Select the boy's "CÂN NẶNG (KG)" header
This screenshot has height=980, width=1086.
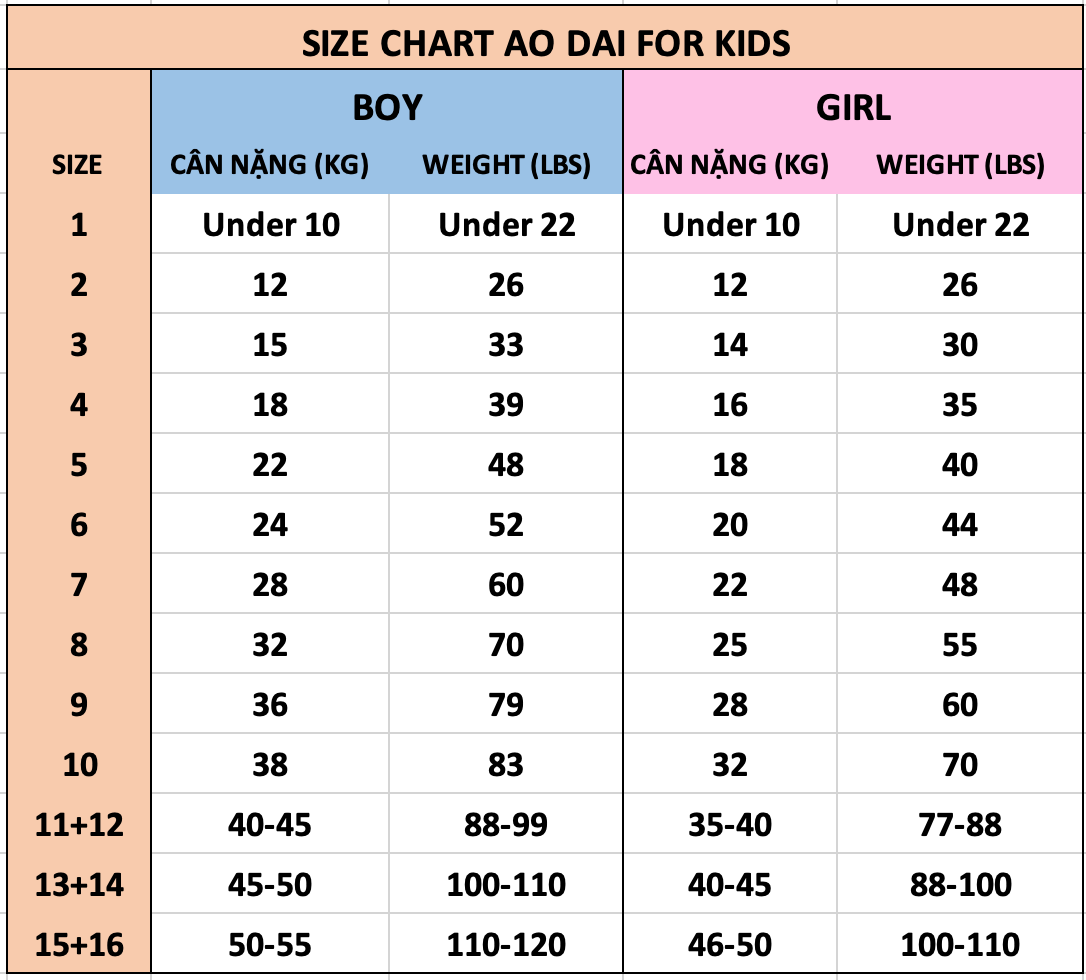point(269,165)
